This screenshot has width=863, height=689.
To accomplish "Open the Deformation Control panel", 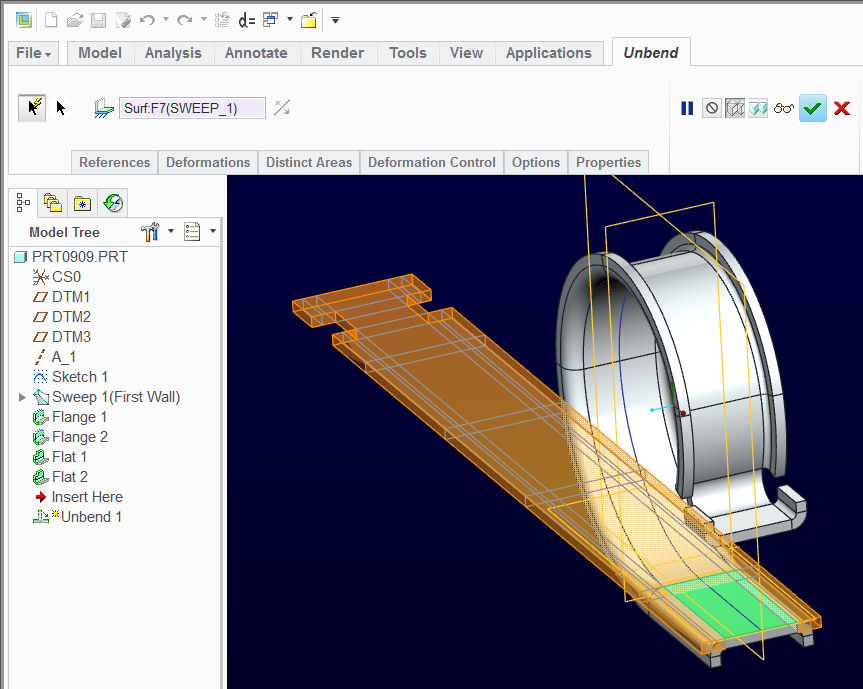I will (432, 162).
